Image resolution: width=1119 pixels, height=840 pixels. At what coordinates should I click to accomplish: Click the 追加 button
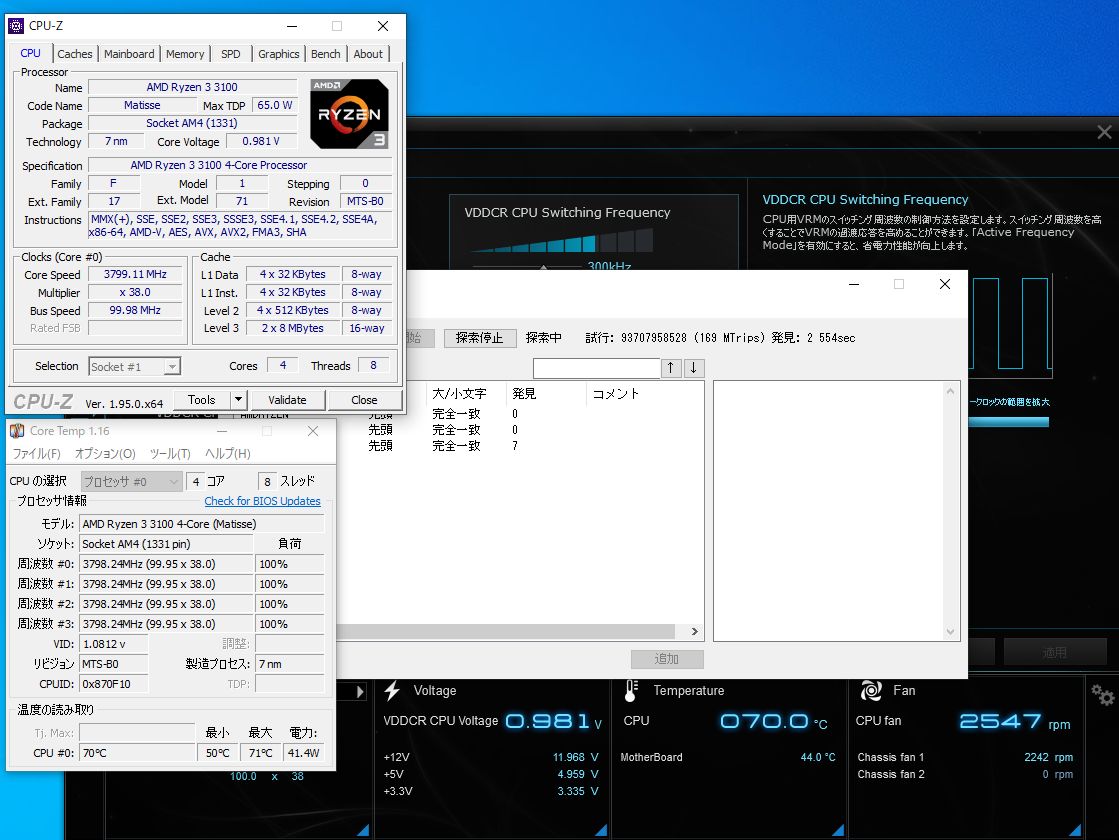pyautogui.click(x=667, y=659)
